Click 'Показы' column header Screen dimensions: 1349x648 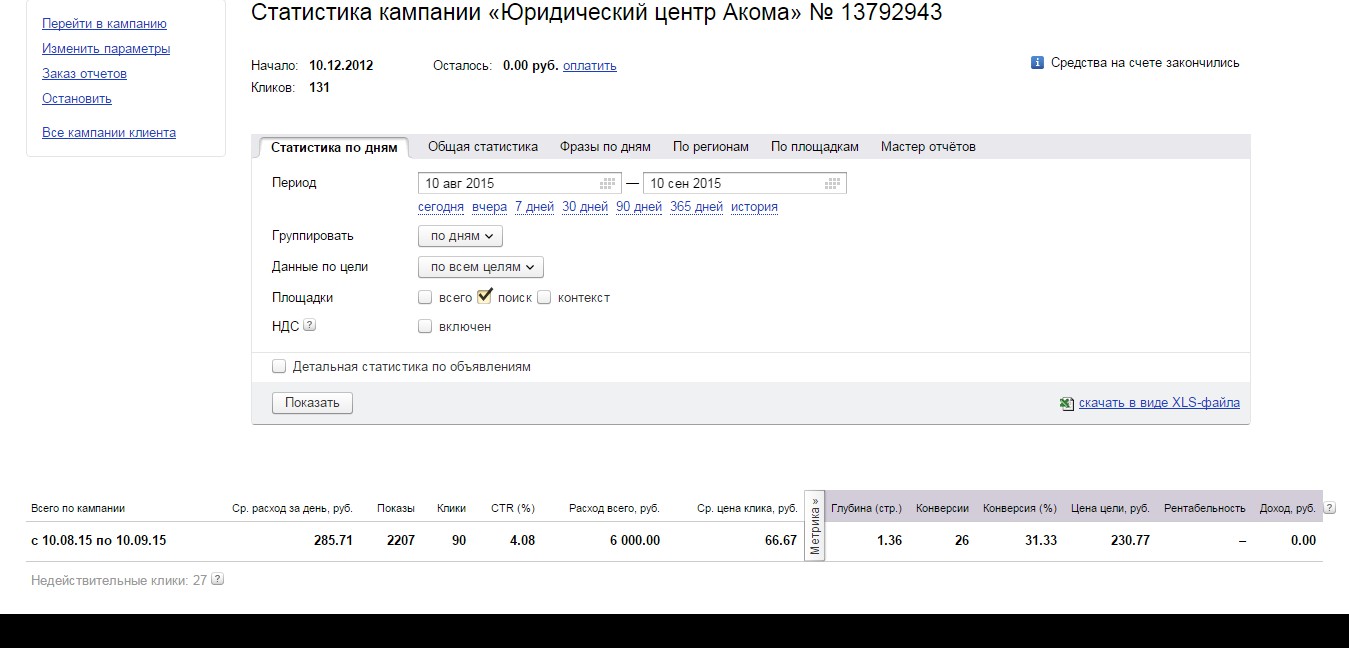click(396, 508)
